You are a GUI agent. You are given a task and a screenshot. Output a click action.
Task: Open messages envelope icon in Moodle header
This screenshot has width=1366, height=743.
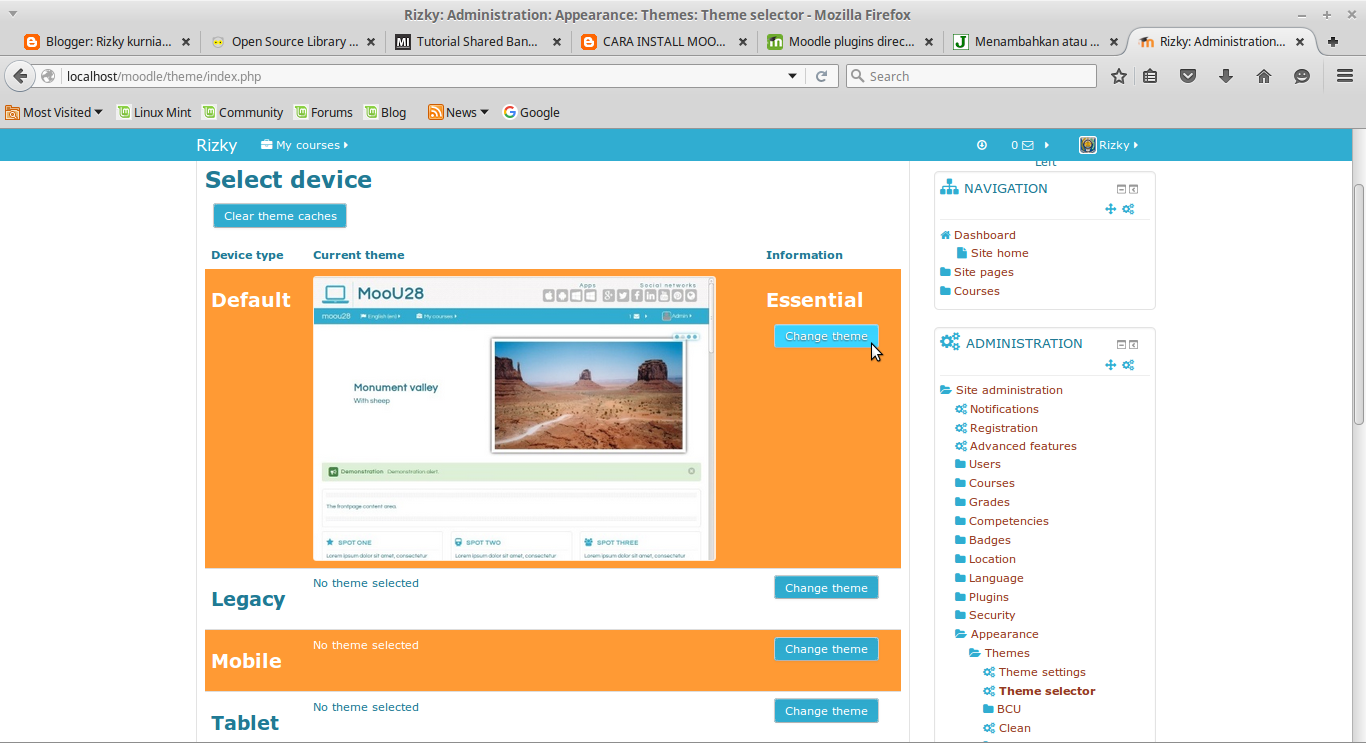point(1028,145)
